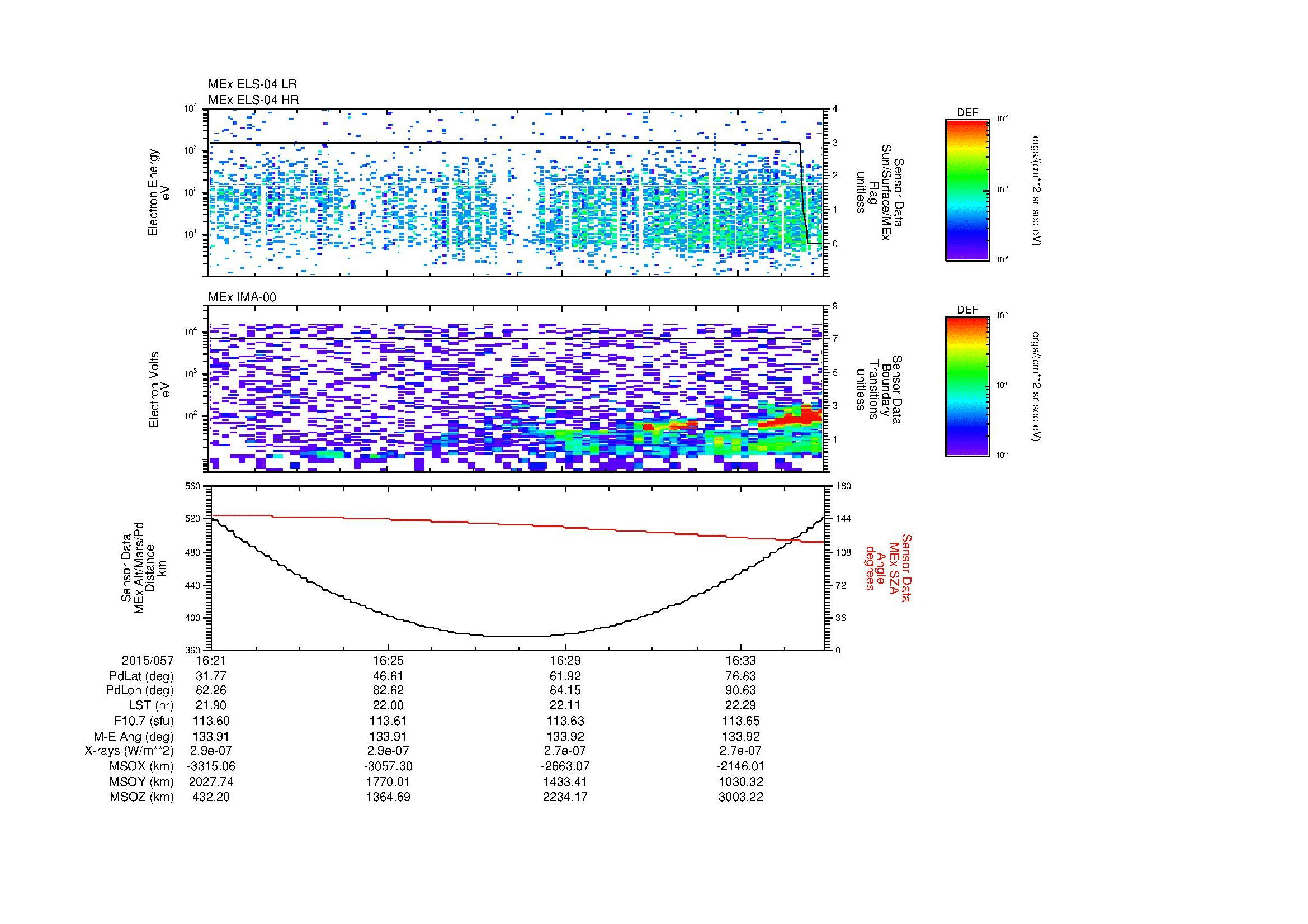Click the F10.7 value 113.60
Image resolution: width=1308 pixels, height=924 pixels.
point(211,721)
